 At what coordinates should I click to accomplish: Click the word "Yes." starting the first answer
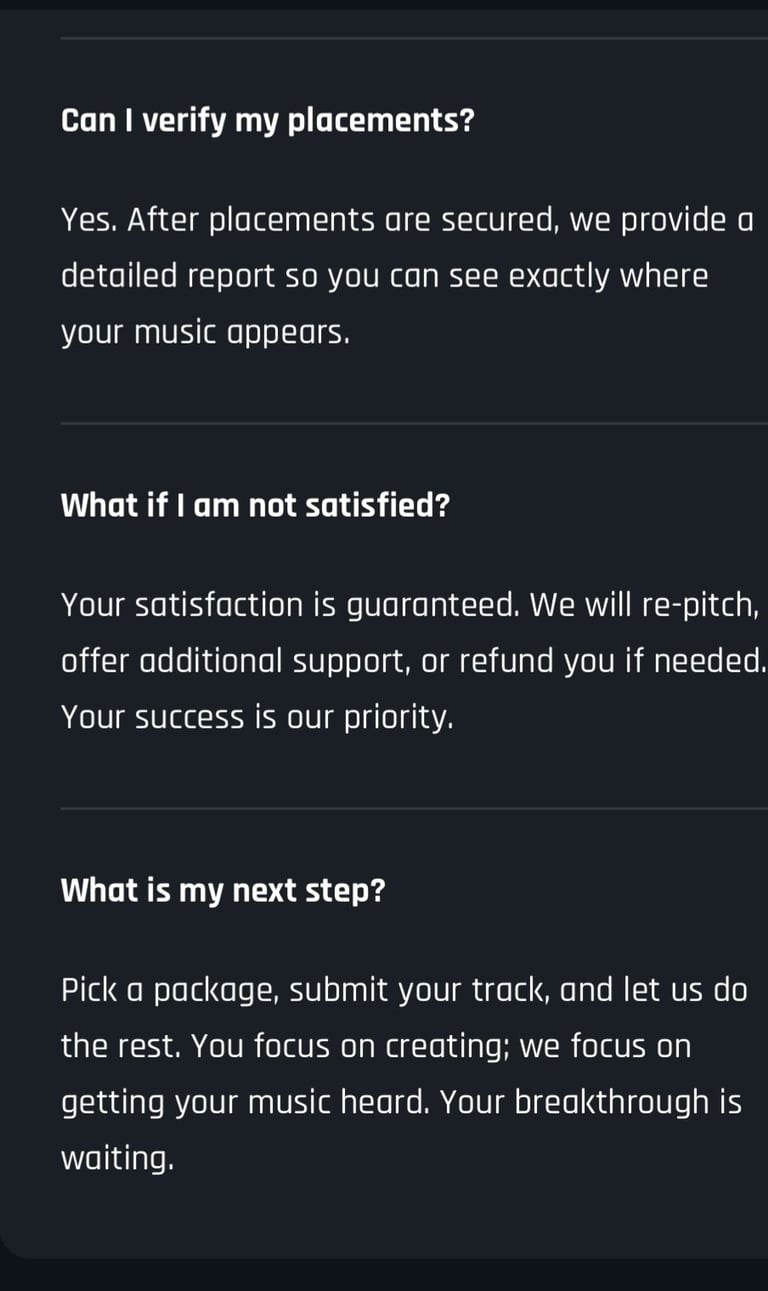pyautogui.click(x=90, y=220)
